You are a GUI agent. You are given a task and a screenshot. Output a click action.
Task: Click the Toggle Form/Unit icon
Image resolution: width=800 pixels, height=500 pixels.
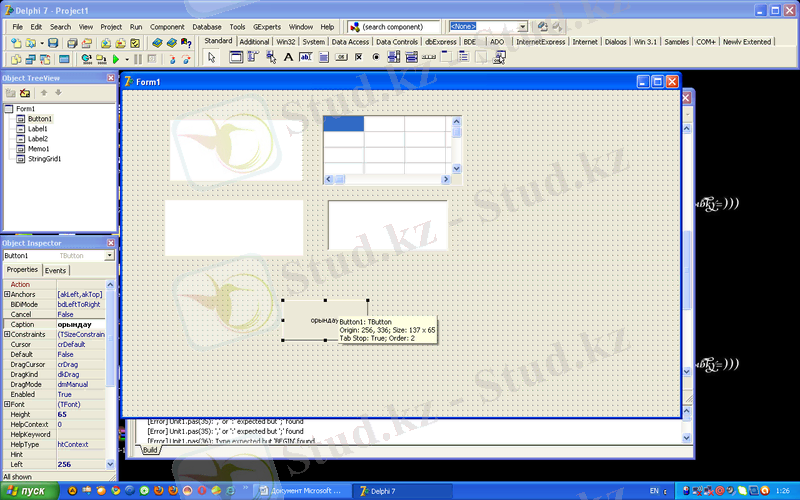[x=45, y=60]
